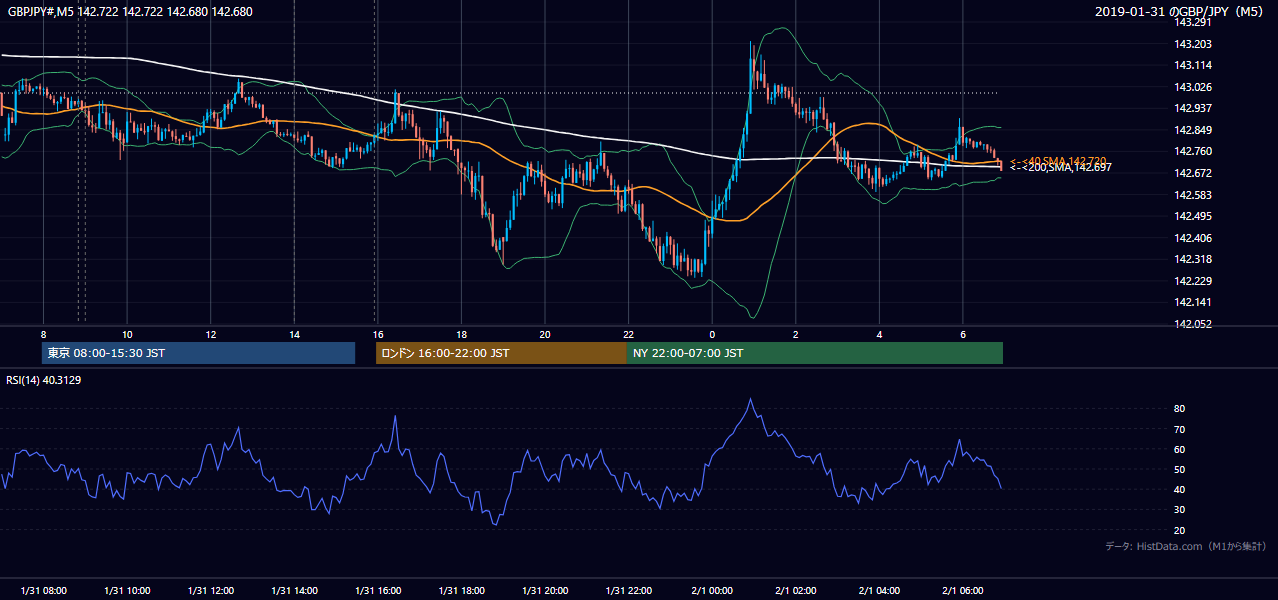Screen dimensions: 1278x600
Task: Click price axis value 143.203
Action: click(1192, 44)
